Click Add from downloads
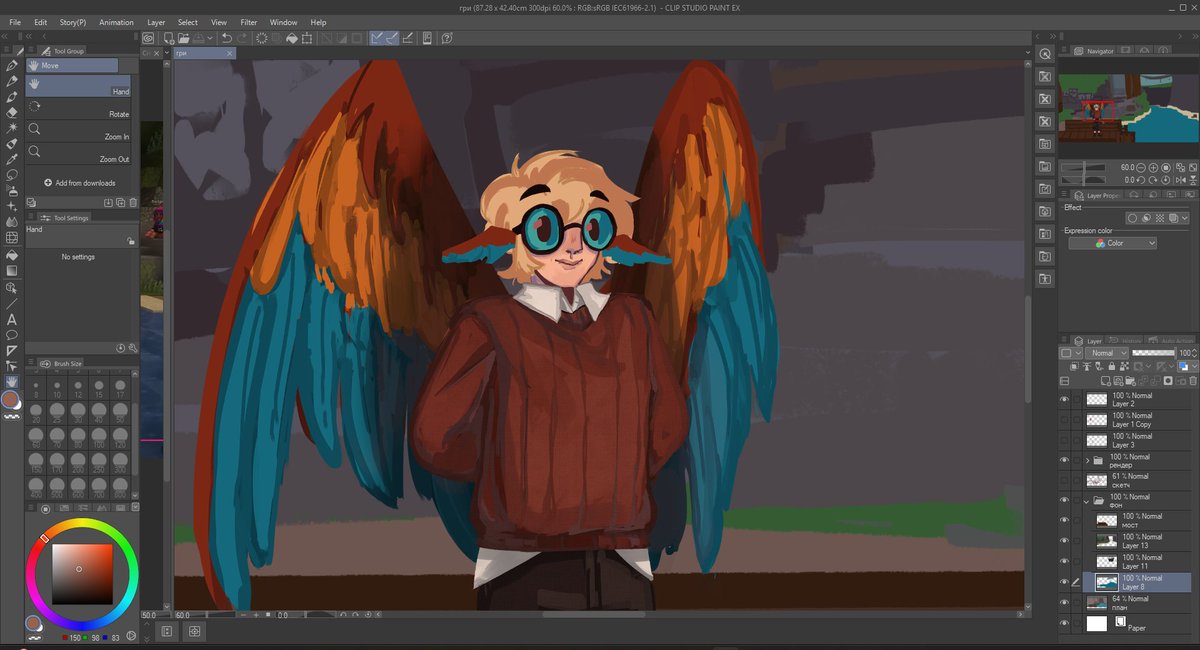This screenshot has width=1200, height=650. coord(79,183)
